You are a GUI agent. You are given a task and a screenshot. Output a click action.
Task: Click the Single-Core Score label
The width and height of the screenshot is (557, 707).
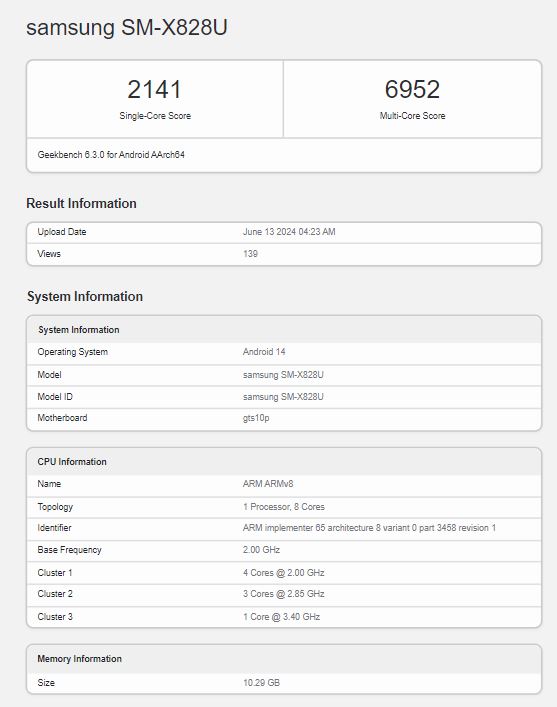(155, 116)
